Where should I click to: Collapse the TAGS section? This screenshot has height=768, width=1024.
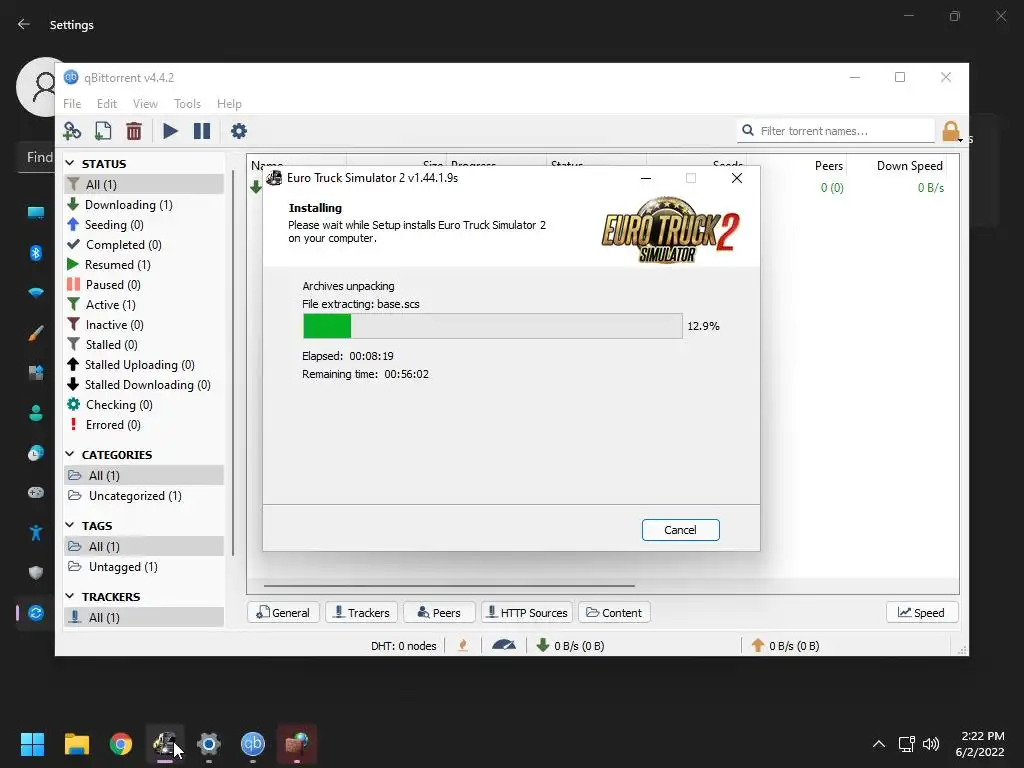(70, 525)
